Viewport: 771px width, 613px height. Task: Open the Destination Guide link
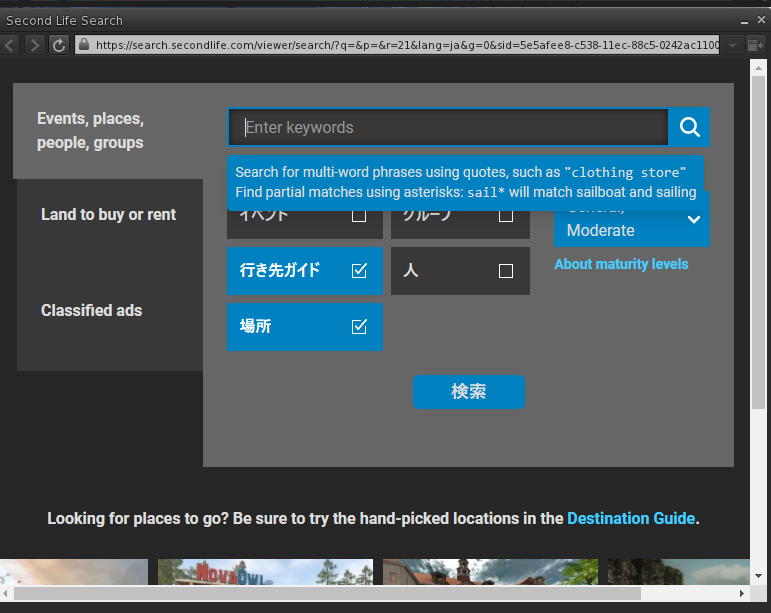coord(631,518)
